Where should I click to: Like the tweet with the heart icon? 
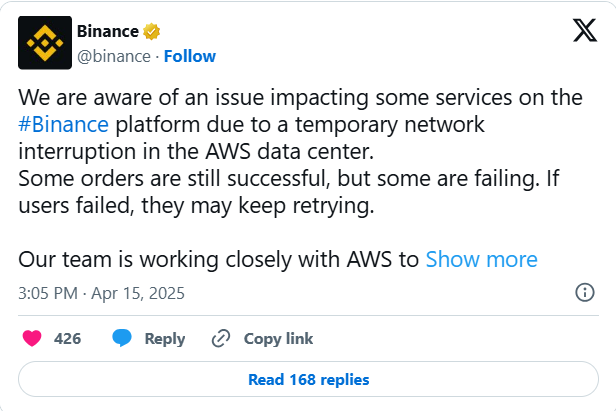[31, 339]
